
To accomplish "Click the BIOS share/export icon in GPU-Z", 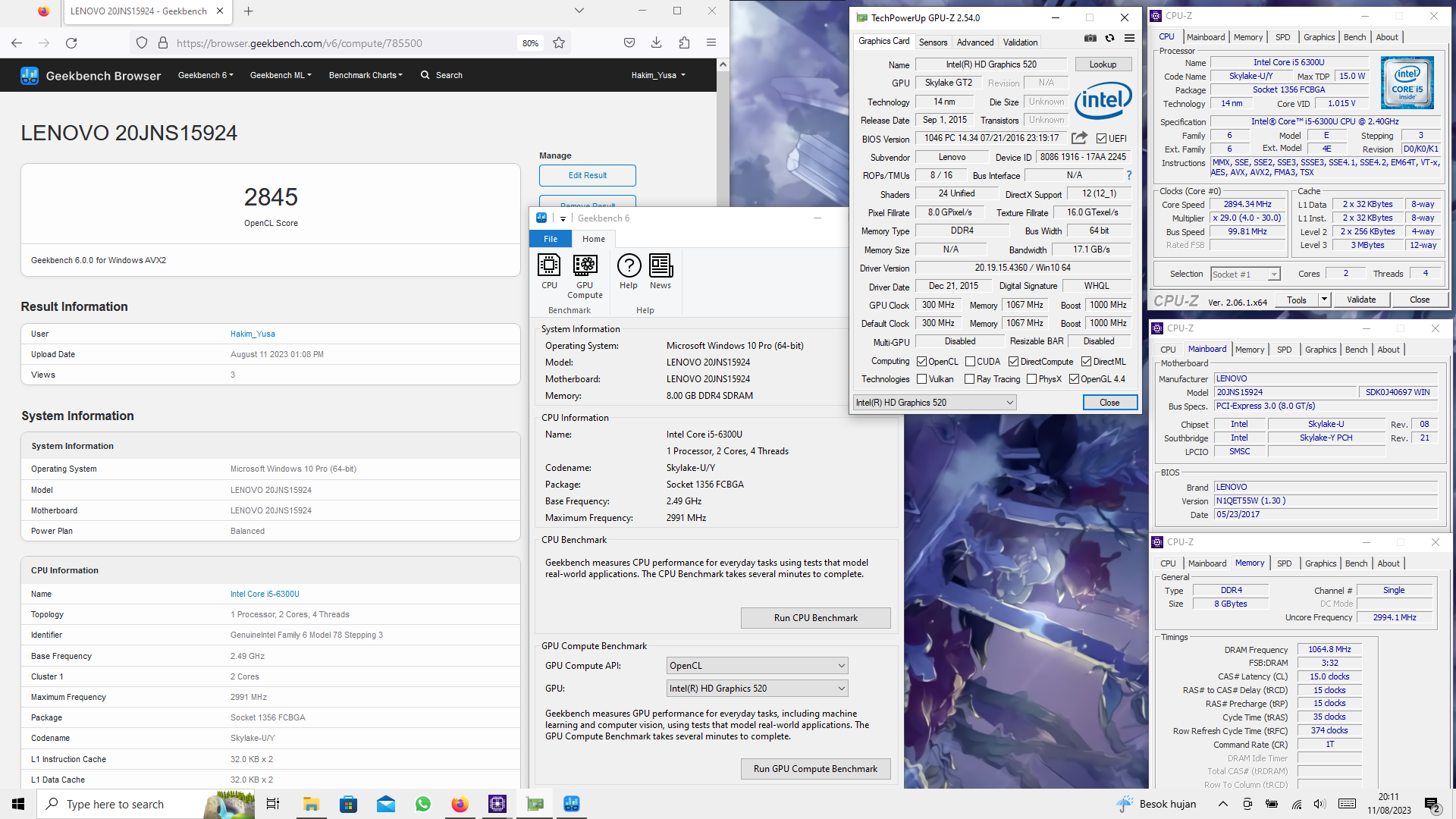I will (x=1079, y=138).
